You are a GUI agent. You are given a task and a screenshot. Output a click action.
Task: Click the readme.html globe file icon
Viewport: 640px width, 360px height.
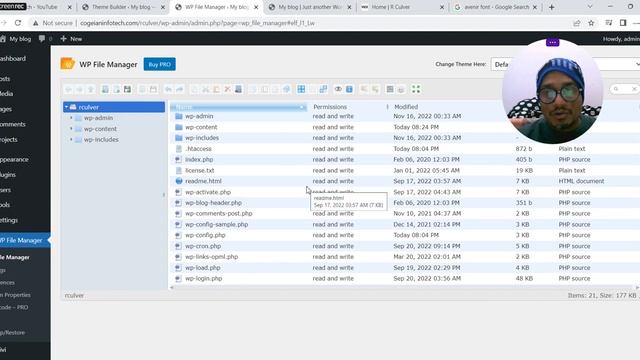coord(178,181)
